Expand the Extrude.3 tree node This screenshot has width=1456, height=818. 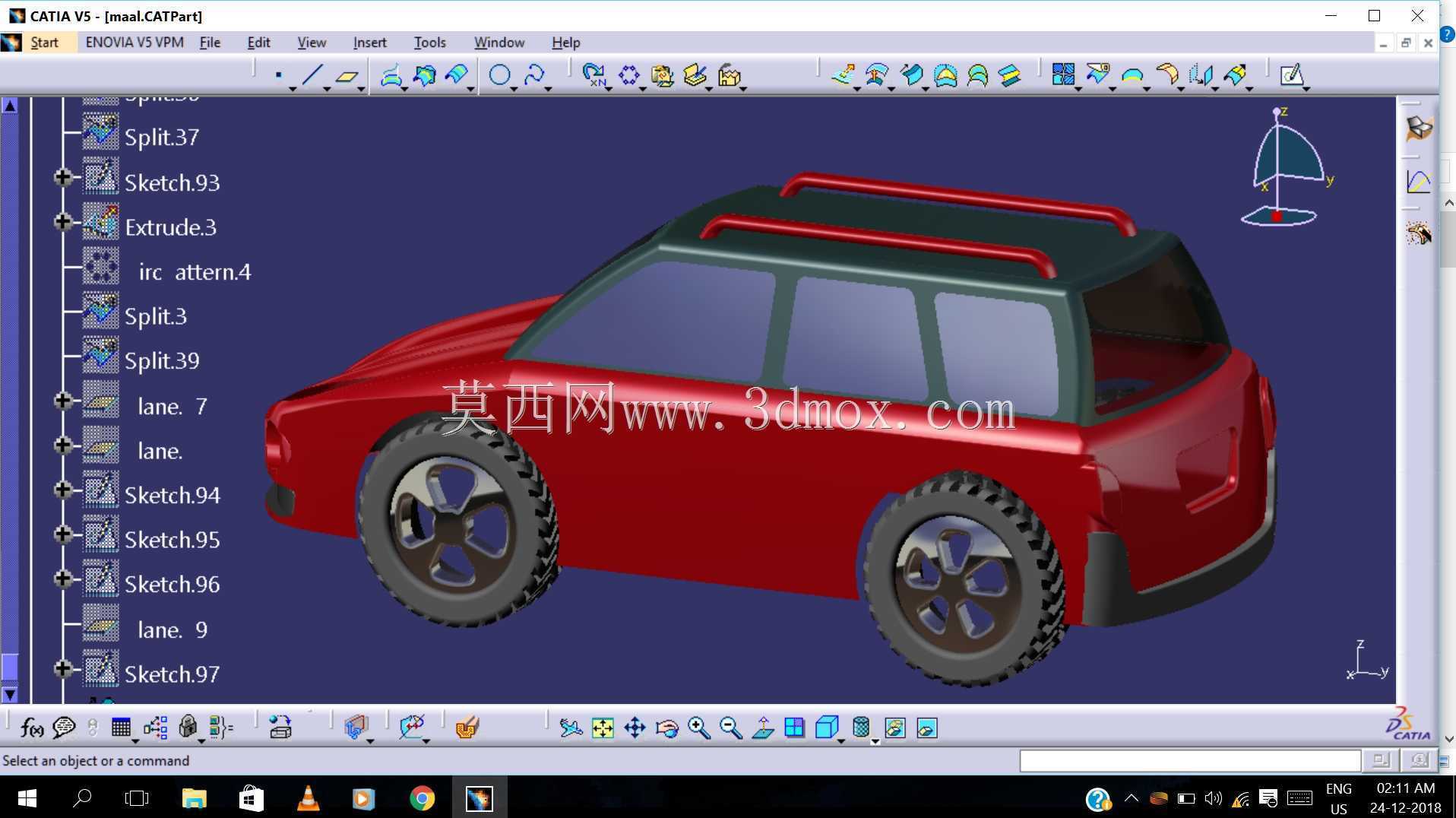63,222
